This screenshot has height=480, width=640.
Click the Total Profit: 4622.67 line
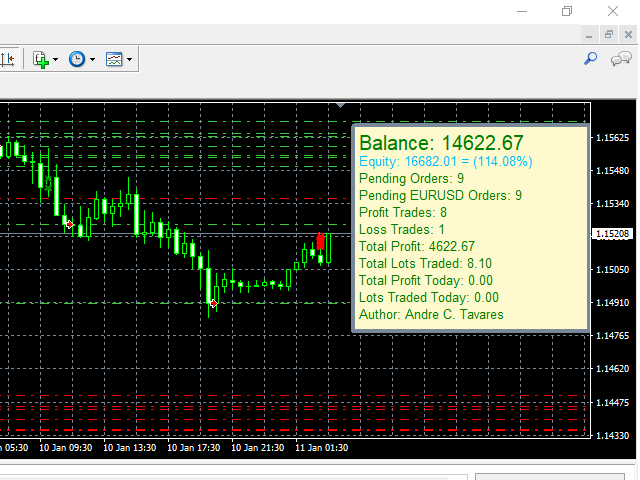tap(417, 247)
